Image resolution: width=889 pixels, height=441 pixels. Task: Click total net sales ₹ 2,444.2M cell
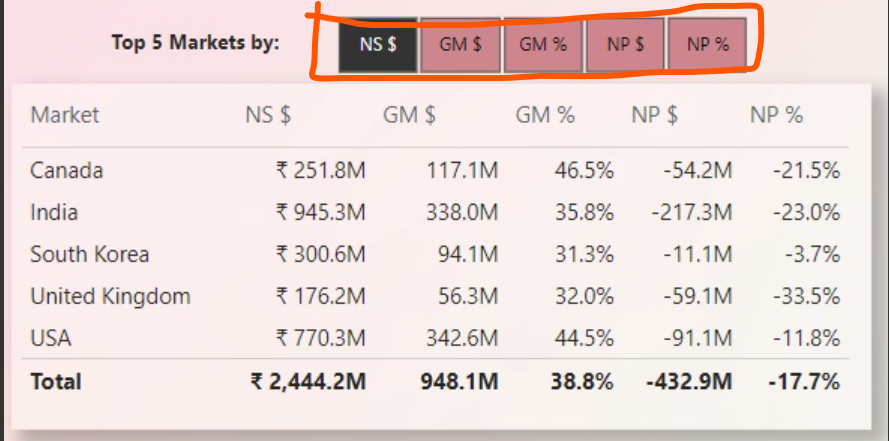click(x=308, y=381)
